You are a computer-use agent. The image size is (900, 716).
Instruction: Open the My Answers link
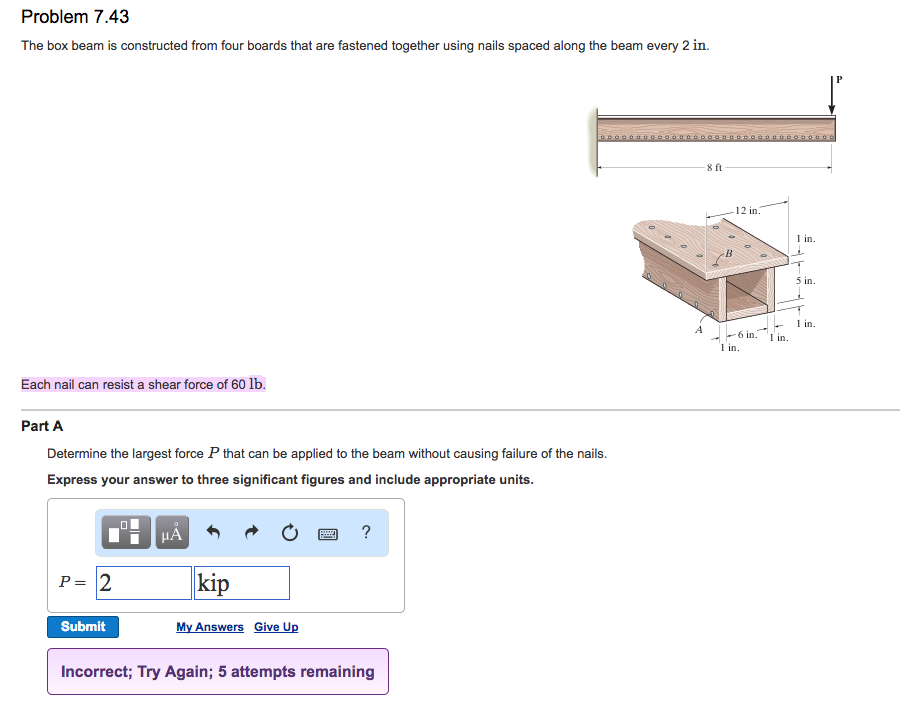[209, 626]
